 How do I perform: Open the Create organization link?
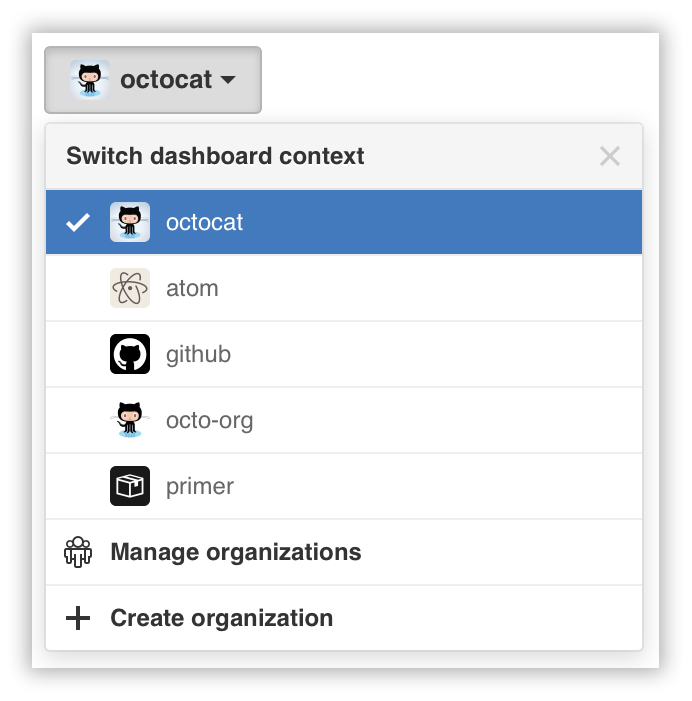click(x=221, y=618)
